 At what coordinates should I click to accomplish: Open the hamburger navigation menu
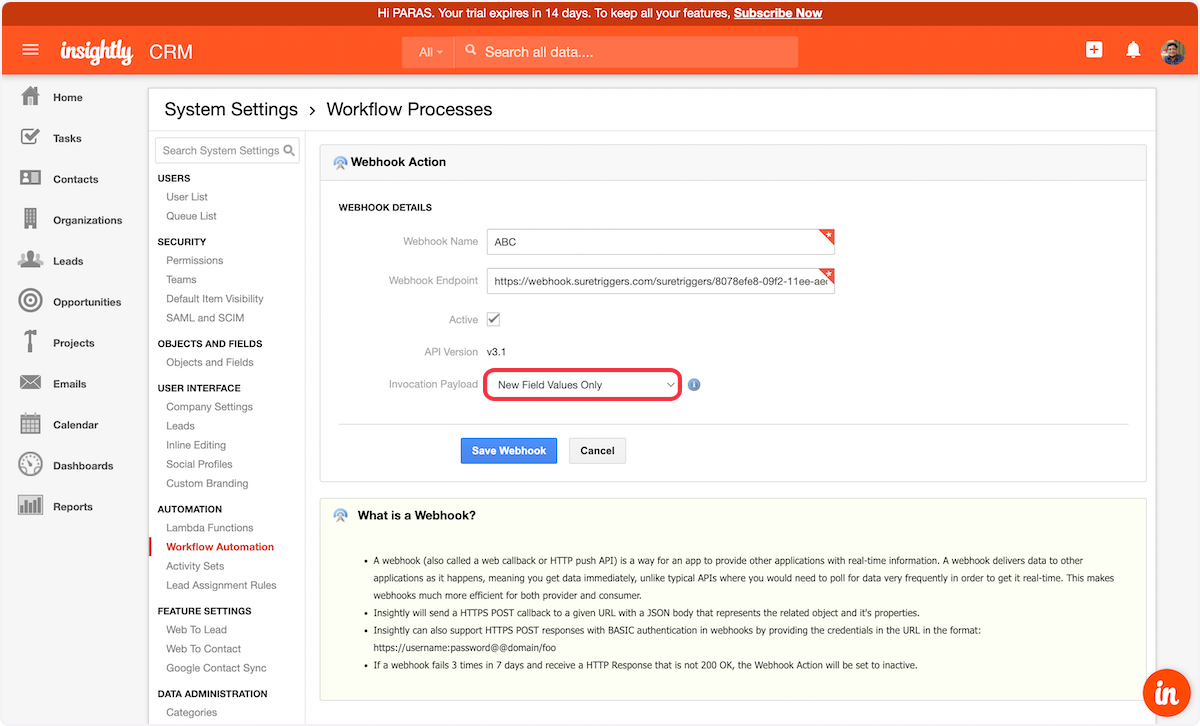30,50
